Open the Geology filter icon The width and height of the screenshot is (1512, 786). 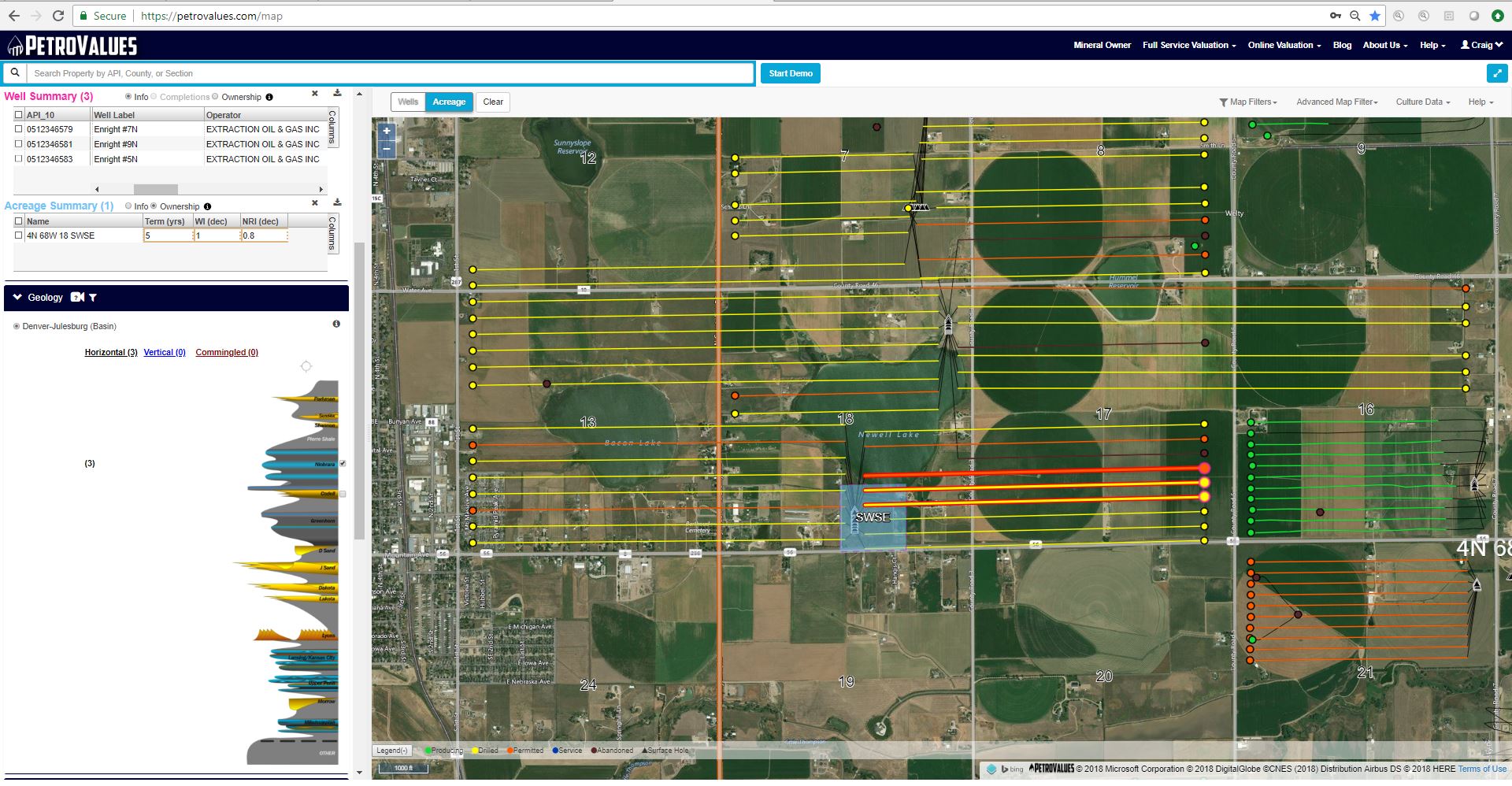pos(93,298)
